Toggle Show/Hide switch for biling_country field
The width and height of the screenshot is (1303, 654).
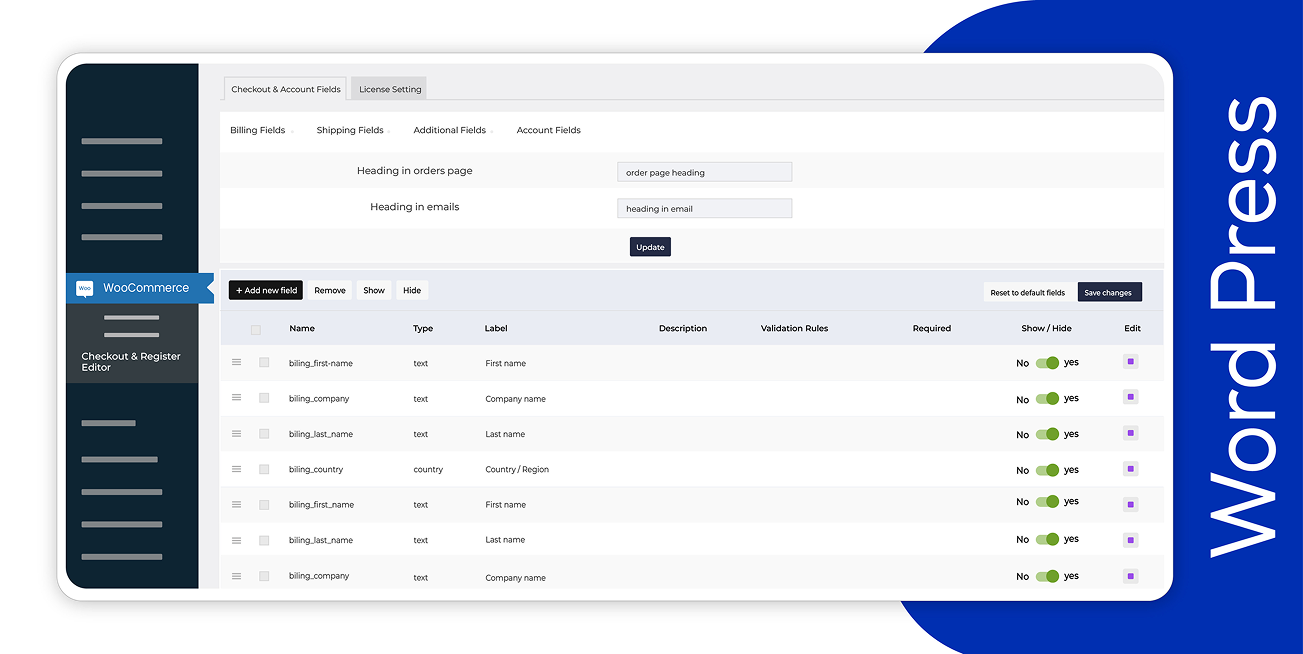(1047, 470)
